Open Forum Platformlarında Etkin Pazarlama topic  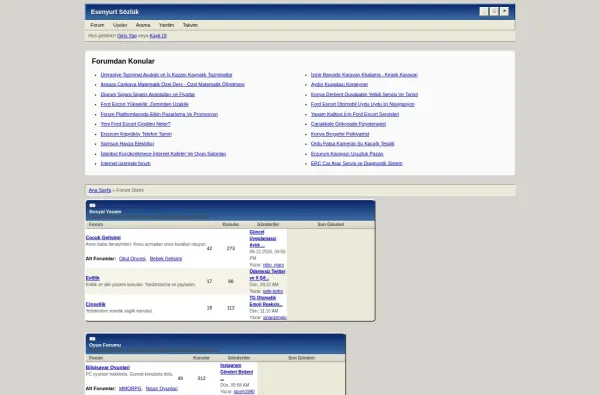(159, 114)
